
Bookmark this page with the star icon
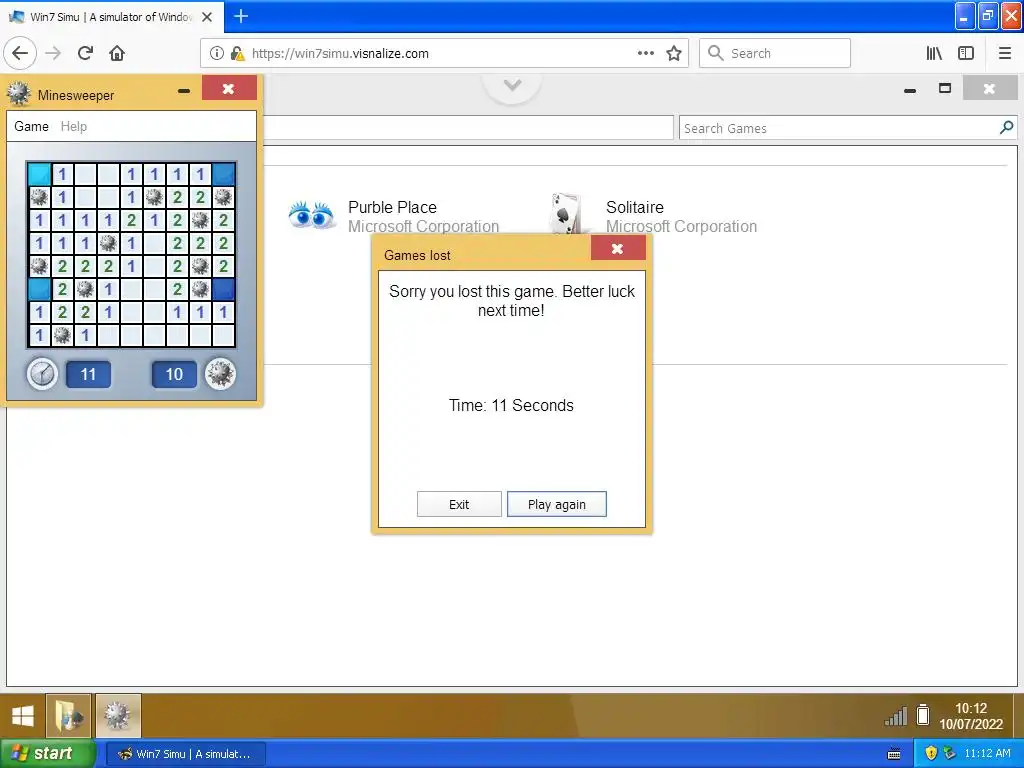coord(674,54)
